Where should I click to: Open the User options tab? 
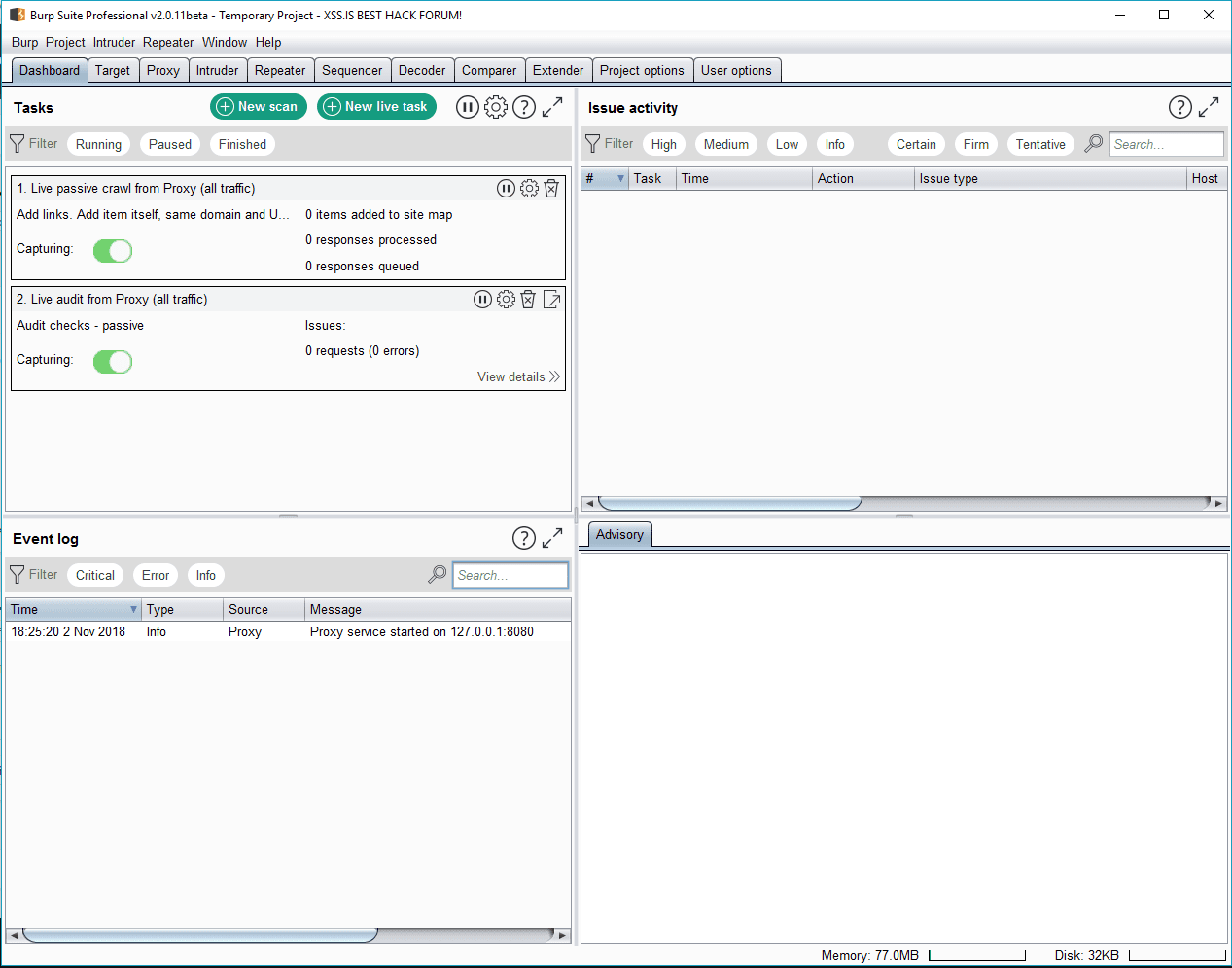coord(736,70)
